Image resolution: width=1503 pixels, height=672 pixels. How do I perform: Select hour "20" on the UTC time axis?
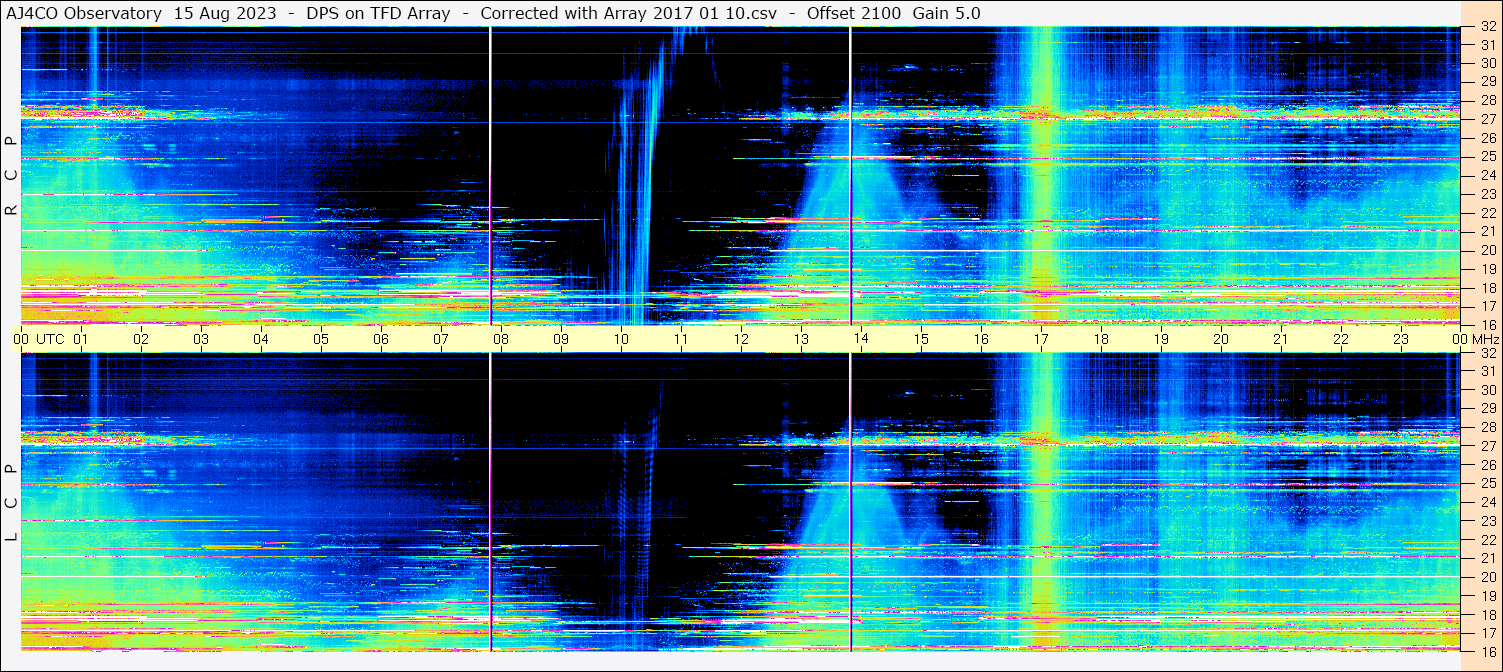tap(1221, 339)
